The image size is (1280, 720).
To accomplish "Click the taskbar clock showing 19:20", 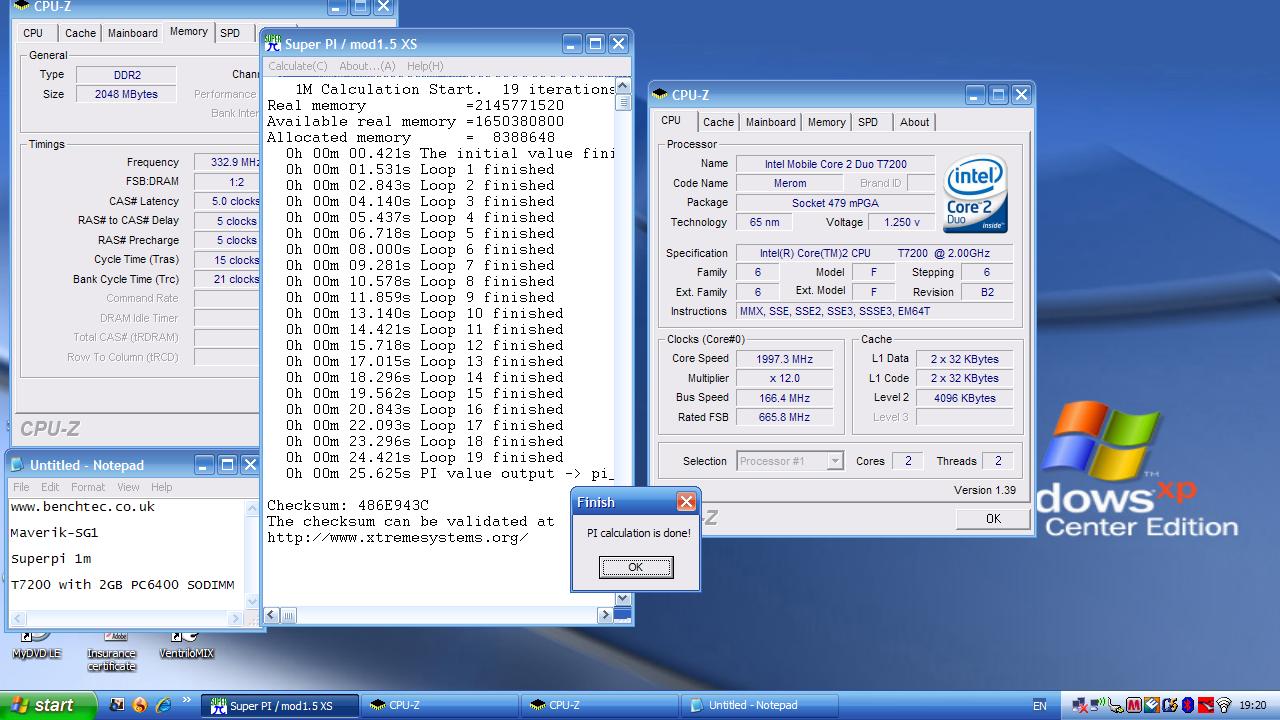I will 1253,705.
